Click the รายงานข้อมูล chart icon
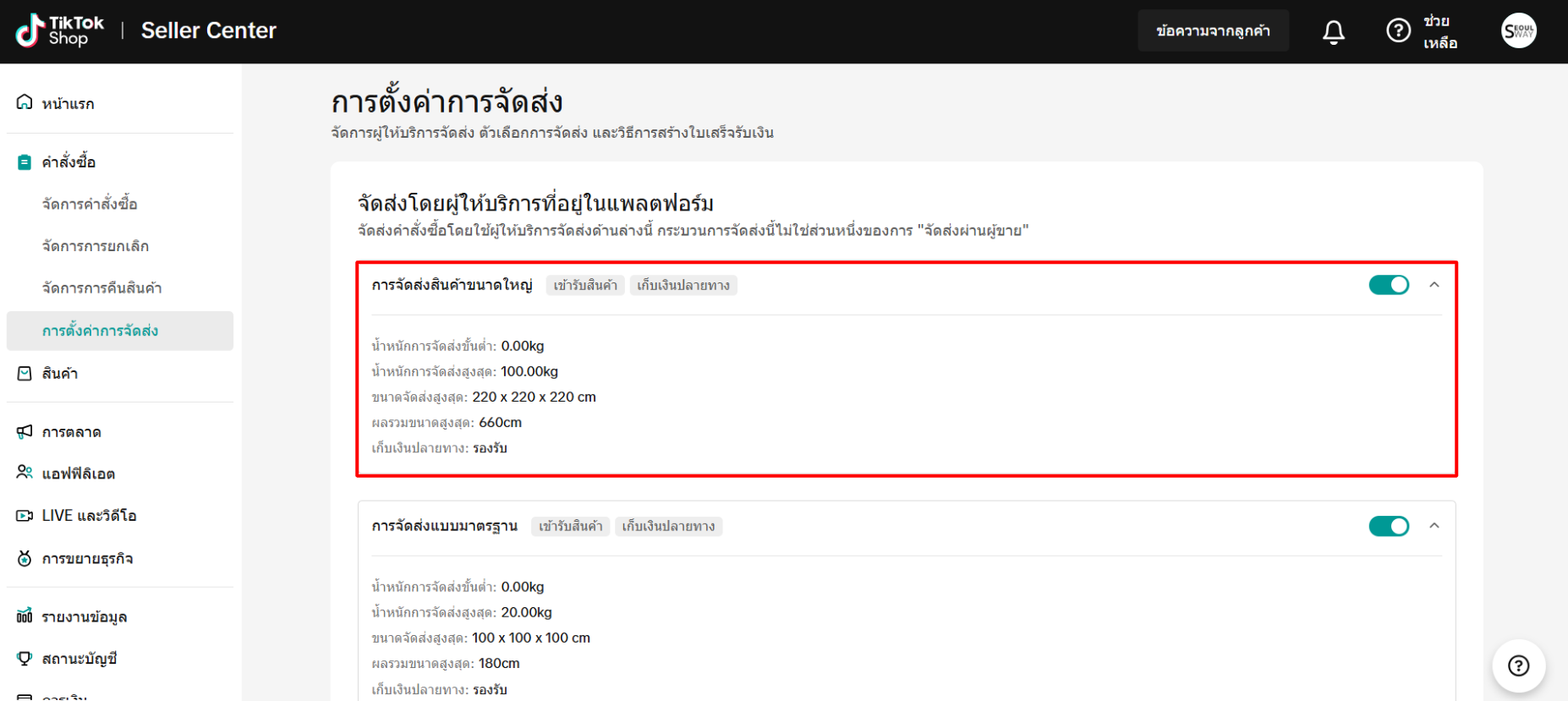This screenshot has width=1568, height=701. 25,616
